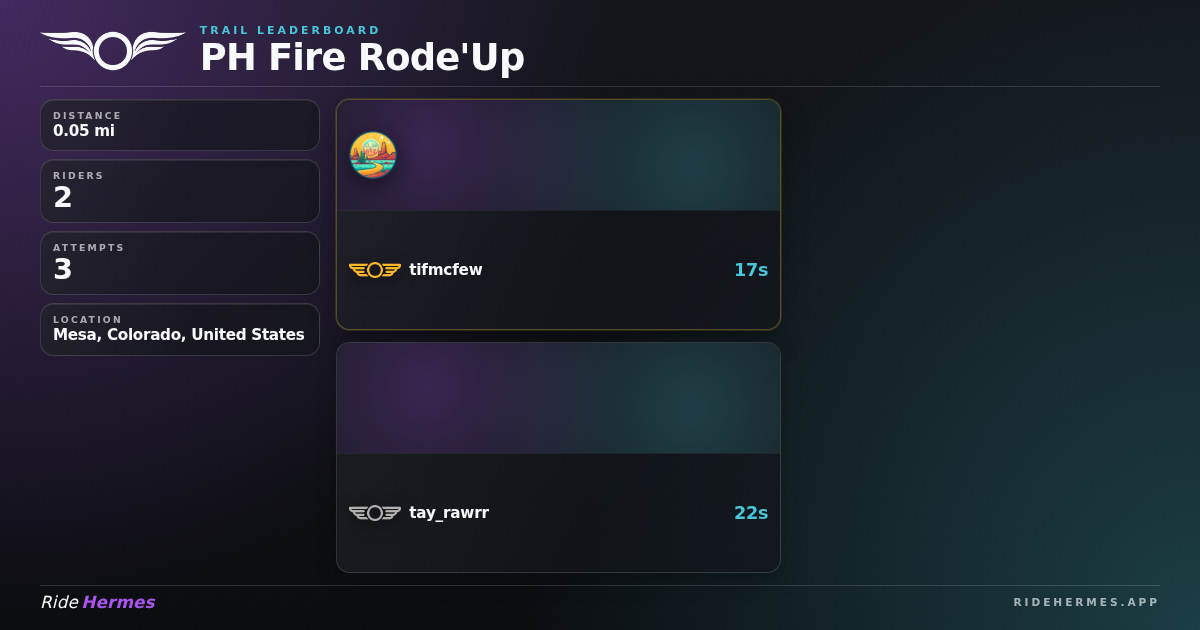Click the Location Mesa, Colorado card

coord(180,329)
